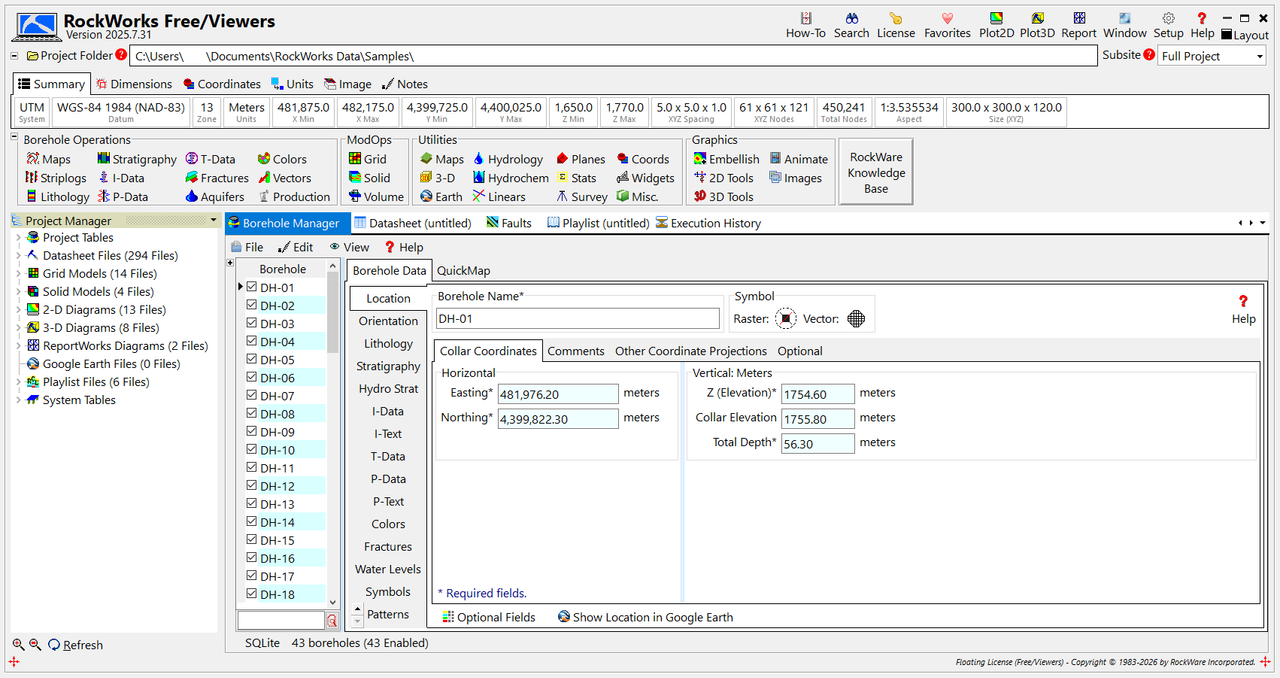Launch the Plot2D window
The image size is (1280, 678).
tap(996, 25)
